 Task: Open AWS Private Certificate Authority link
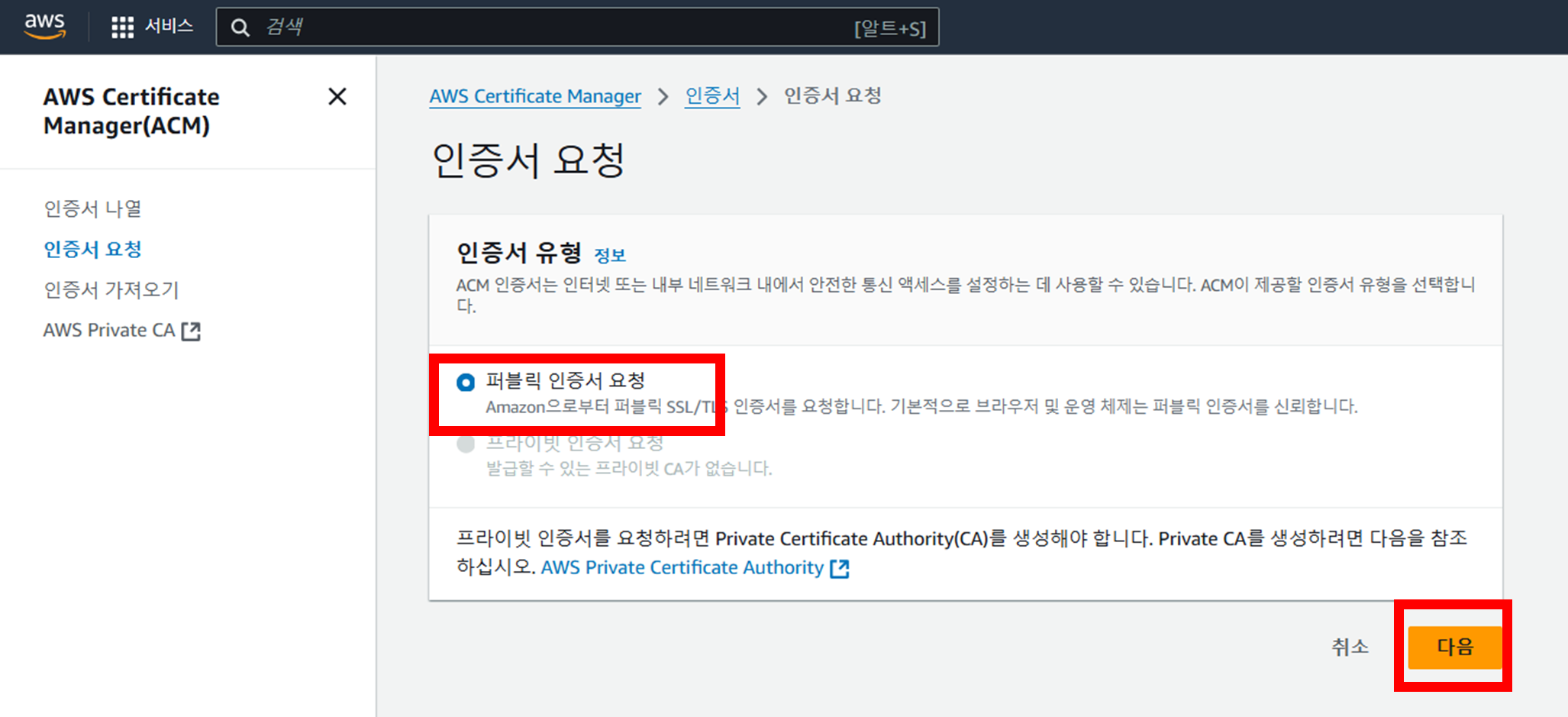pos(682,567)
